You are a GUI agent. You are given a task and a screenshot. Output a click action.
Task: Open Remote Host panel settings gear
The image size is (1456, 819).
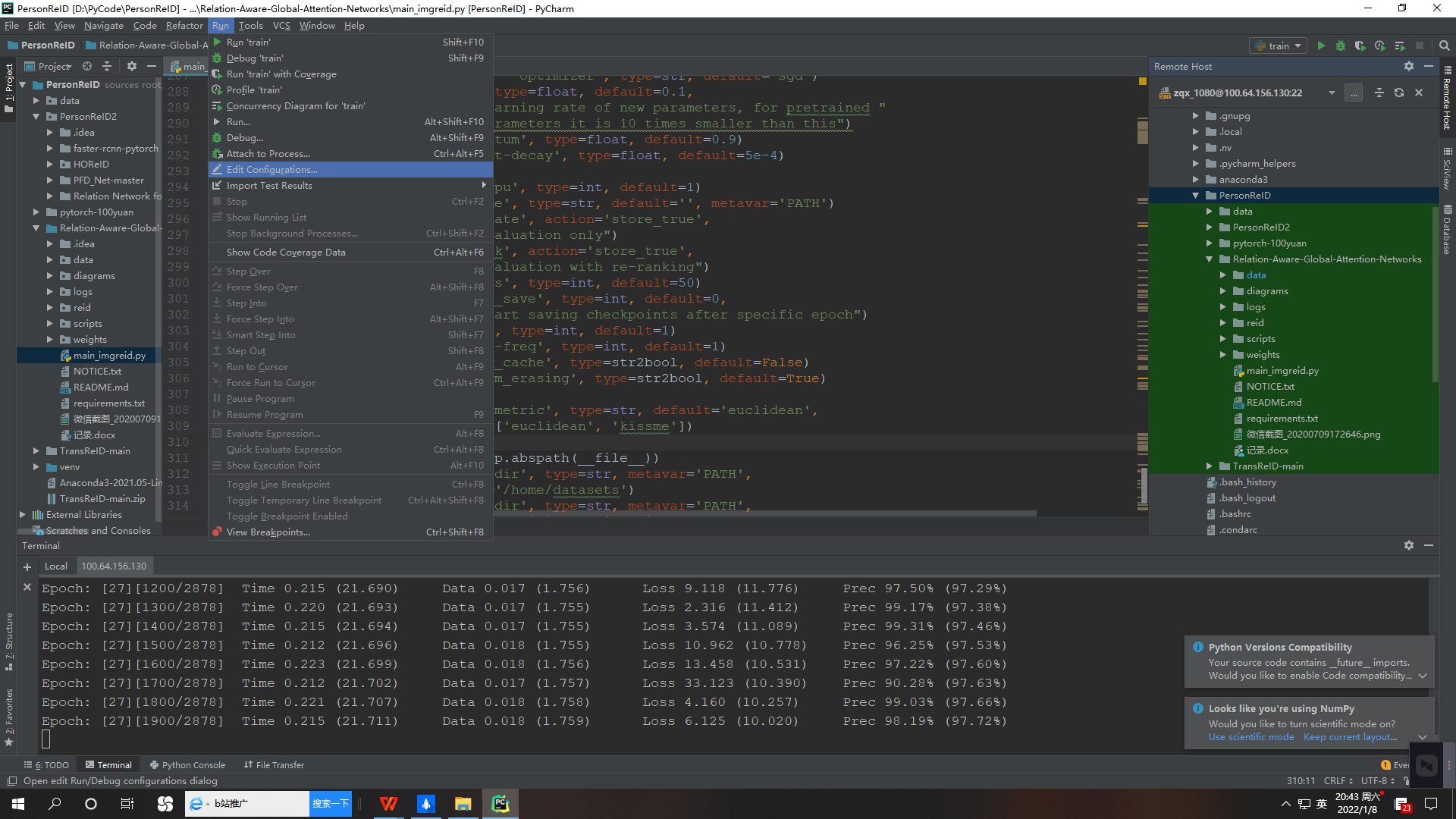click(x=1409, y=66)
